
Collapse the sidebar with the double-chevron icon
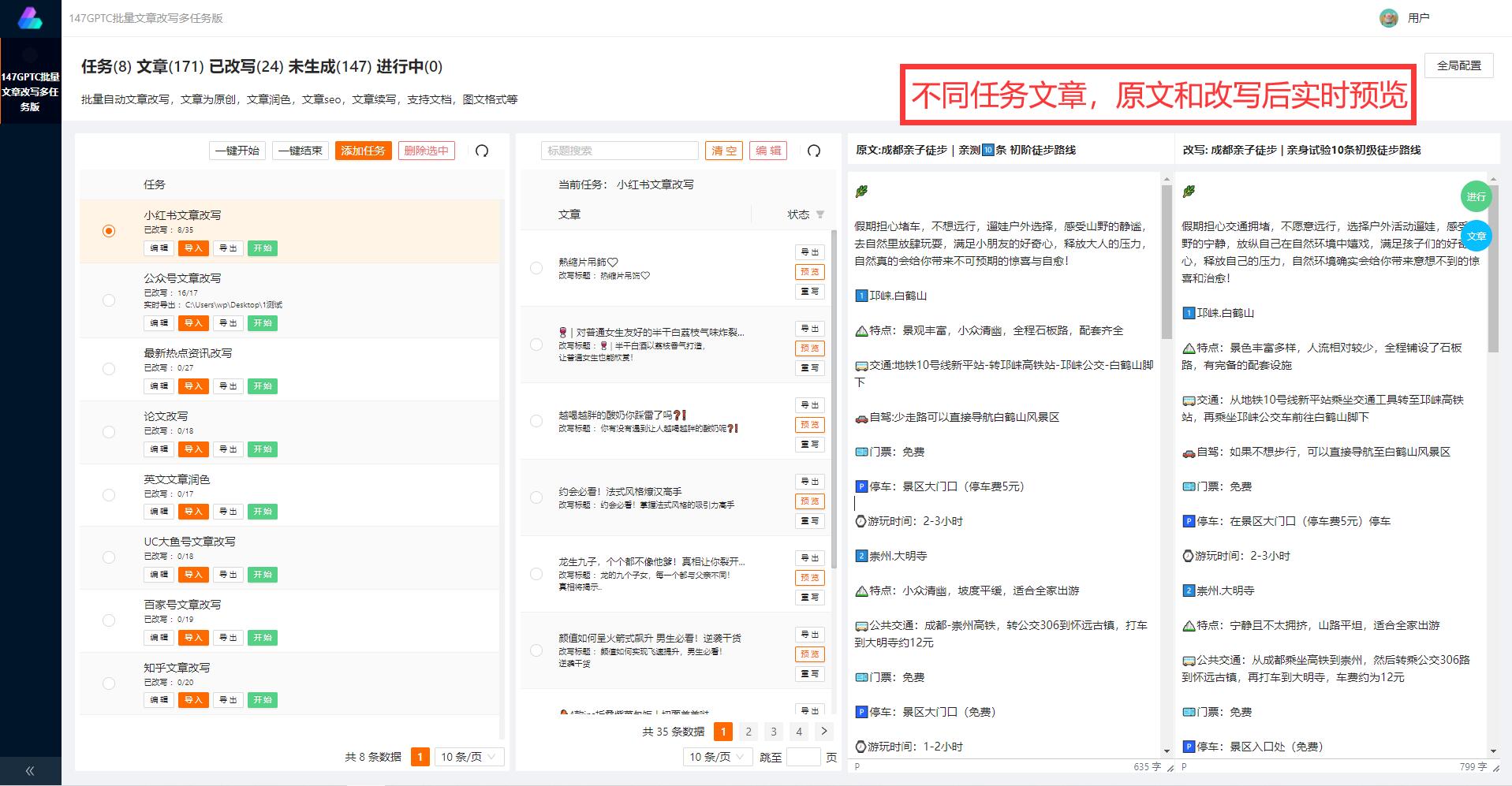tap(30, 770)
